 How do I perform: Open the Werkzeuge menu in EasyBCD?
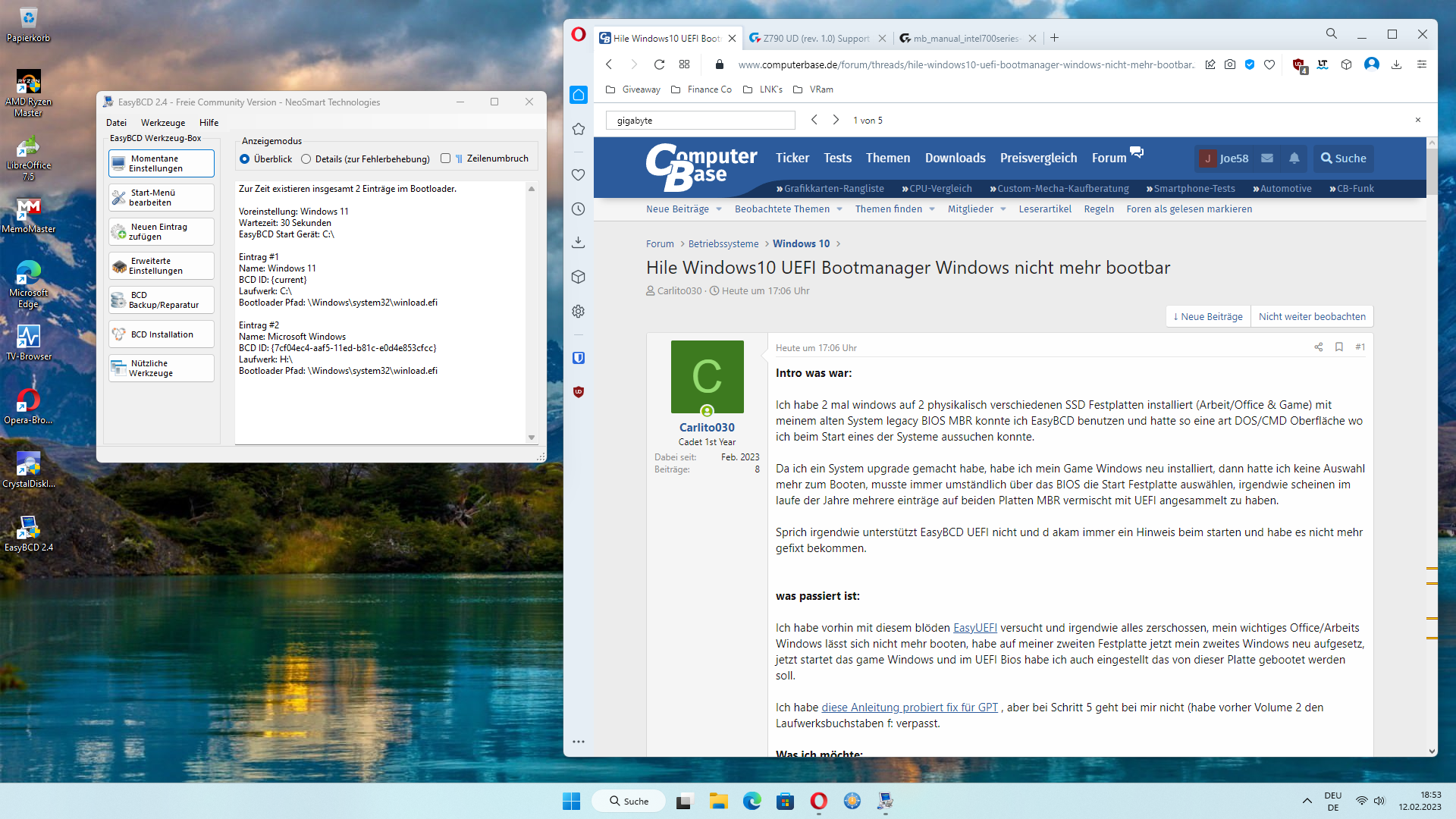(162, 123)
